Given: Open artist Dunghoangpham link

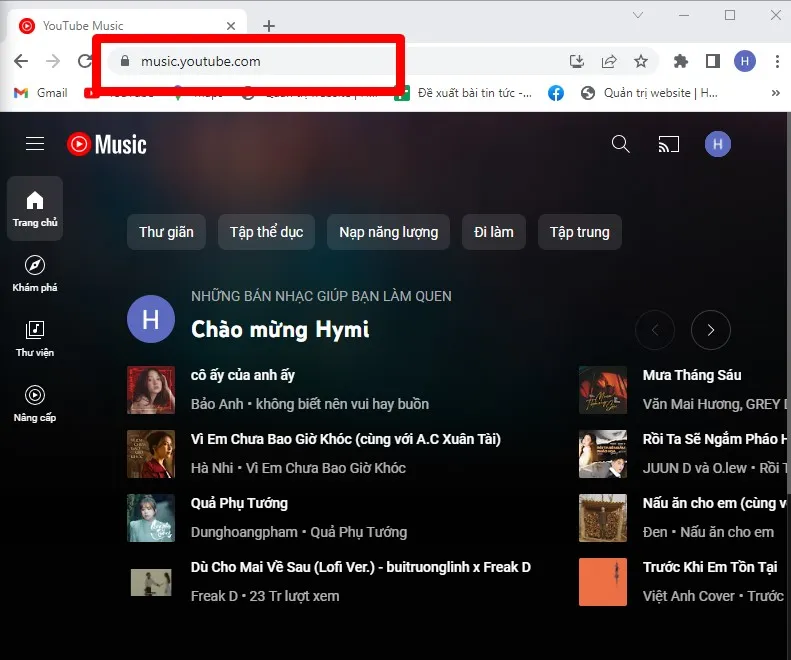Looking at the screenshot, I should click(x=244, y=532).
